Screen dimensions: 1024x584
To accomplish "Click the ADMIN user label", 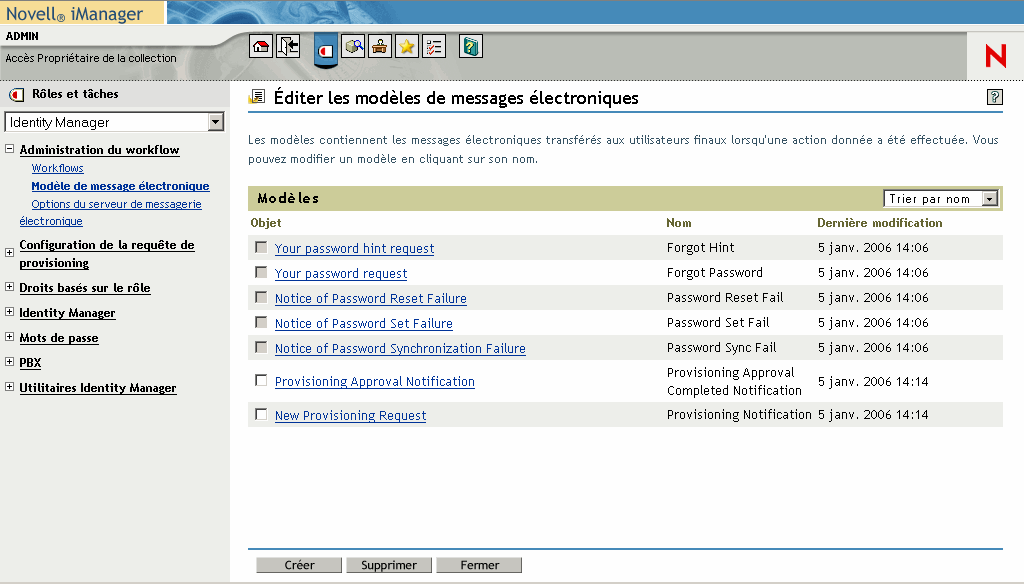I will point(22,37).
